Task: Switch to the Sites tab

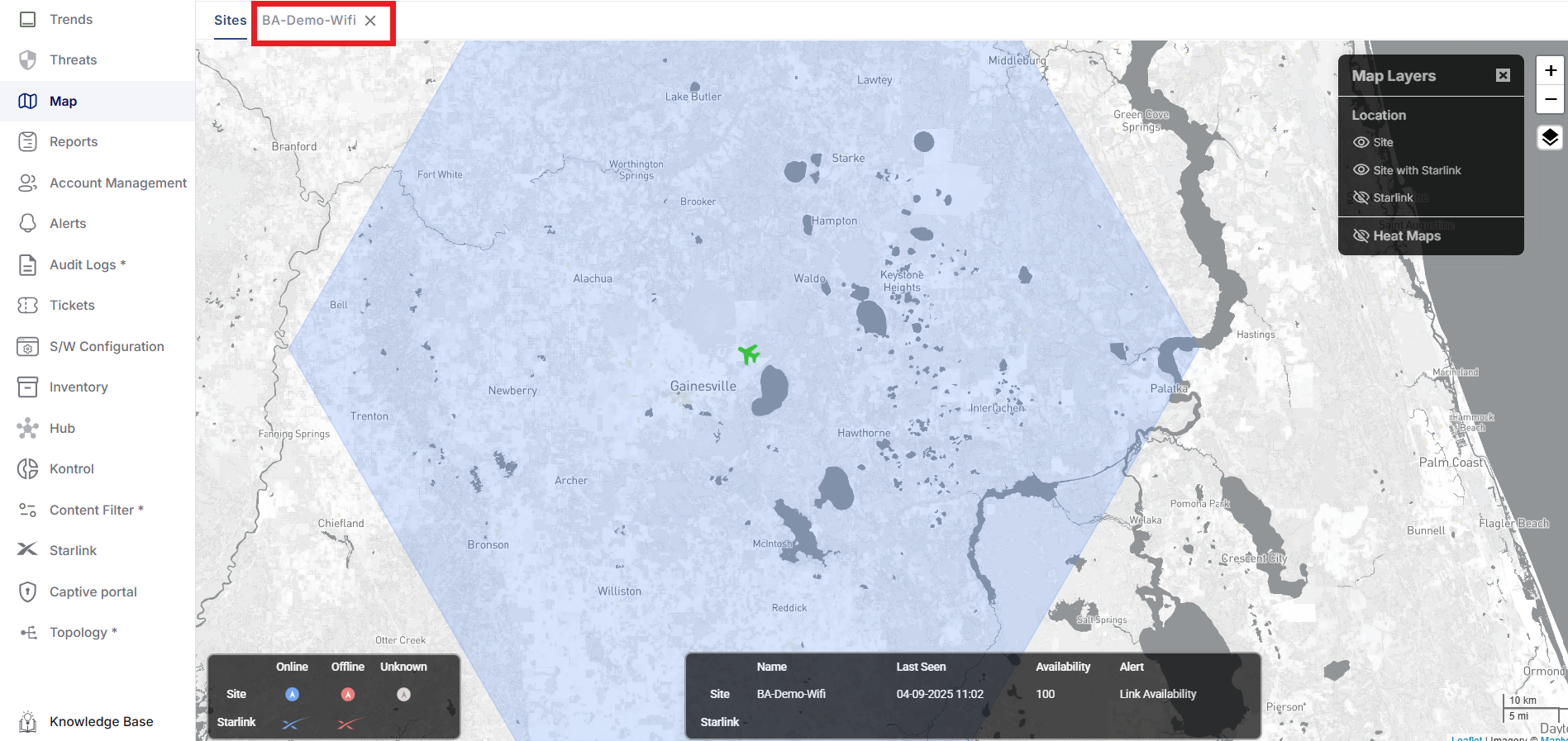Action: [x=230, y=21]
